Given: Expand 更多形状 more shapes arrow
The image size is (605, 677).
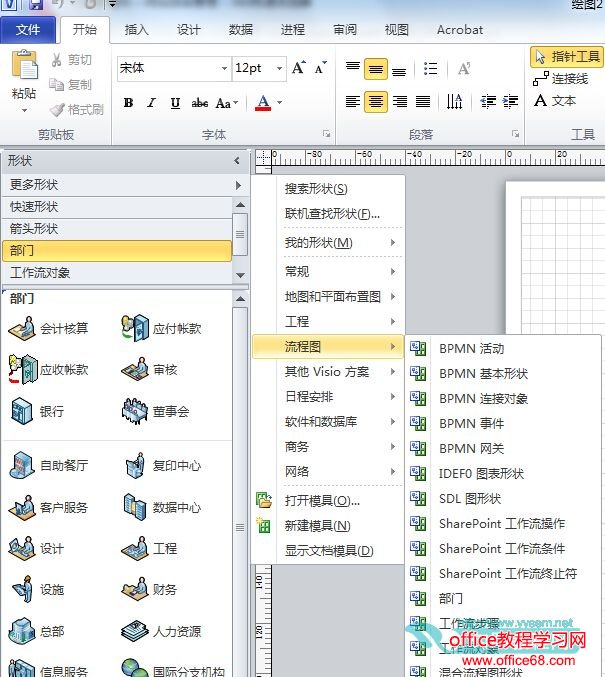Looking at the screenshot, I should [238, 185].
